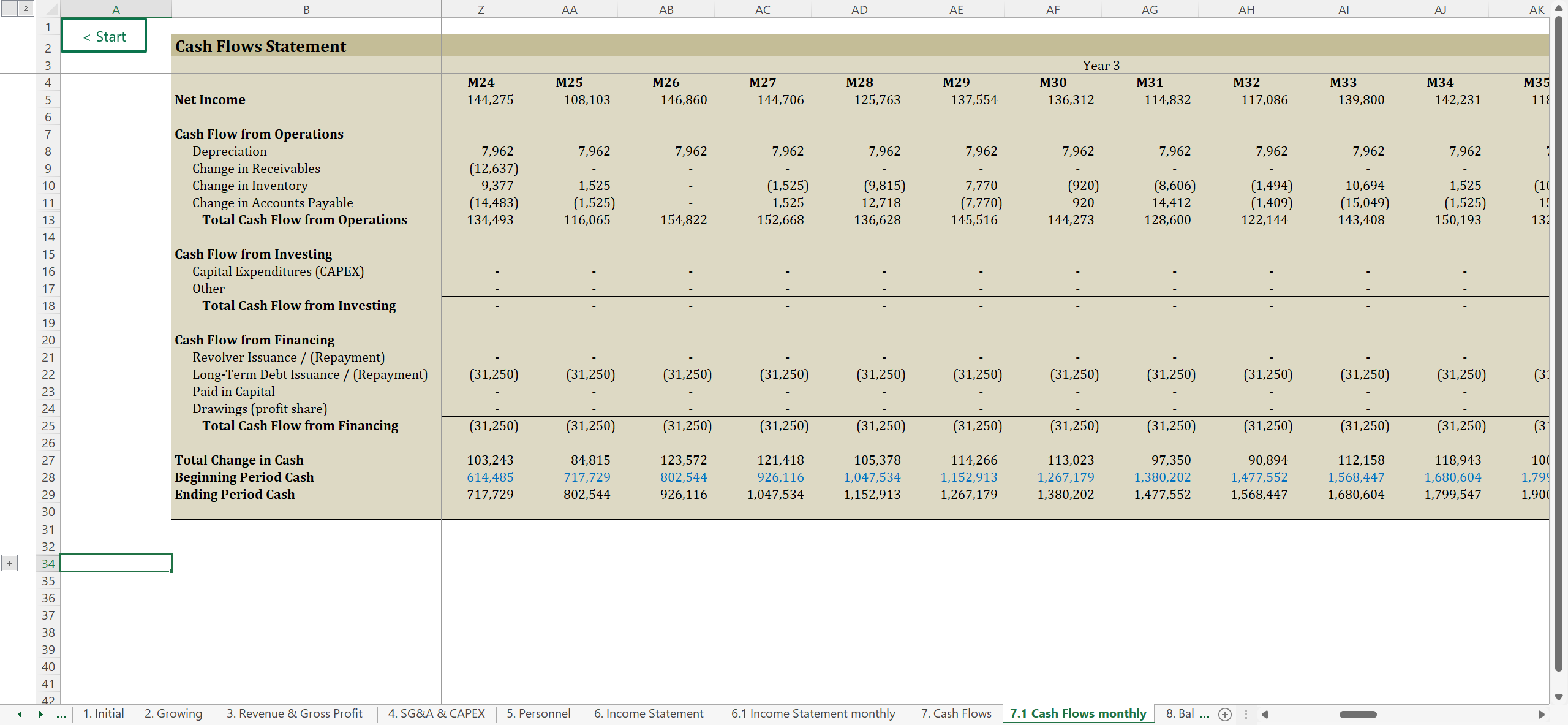Click the horizontal scrollbar thumb

tap(1357, 714)
